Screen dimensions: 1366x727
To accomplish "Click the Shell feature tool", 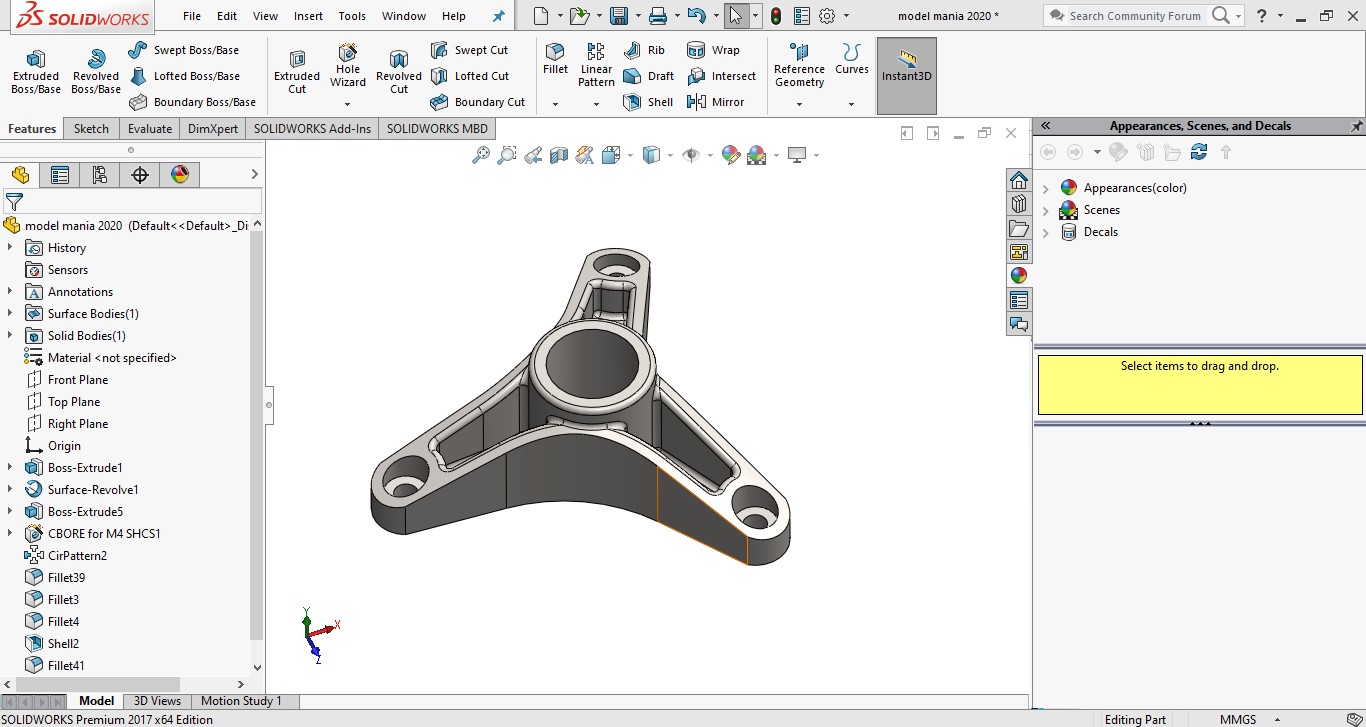I will 648,102.
